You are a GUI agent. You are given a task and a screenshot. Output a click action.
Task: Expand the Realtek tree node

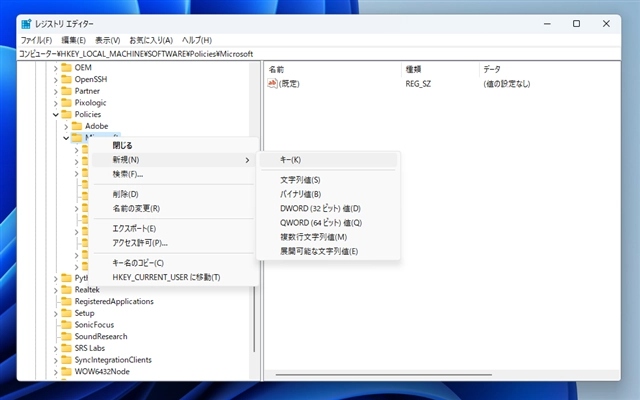click(x=56, y=291)
